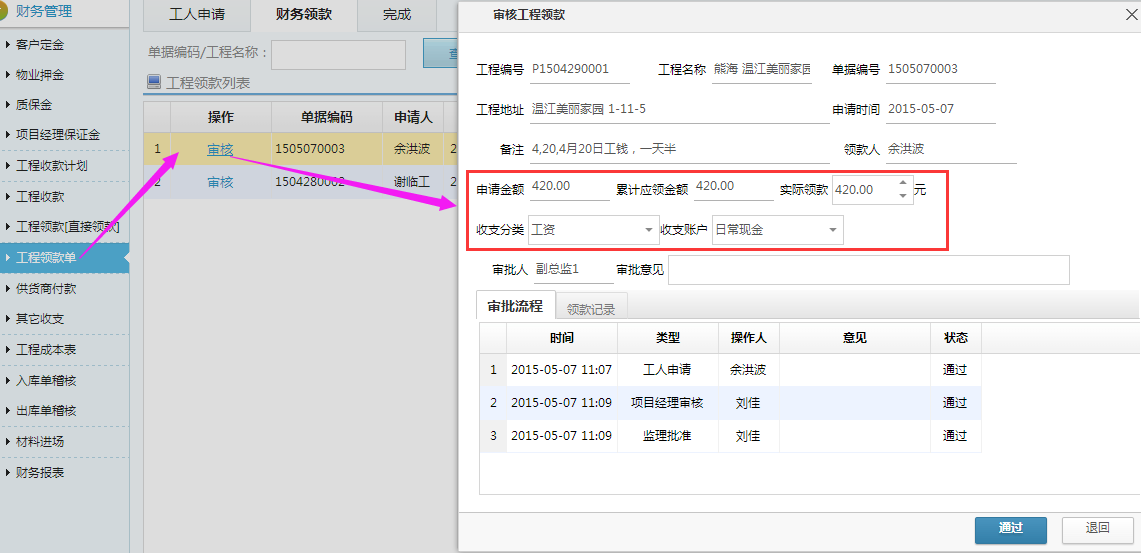Switch to the 工人申请 tab
Viewport: 1141px width, 553px height.
tap(196, 15)
